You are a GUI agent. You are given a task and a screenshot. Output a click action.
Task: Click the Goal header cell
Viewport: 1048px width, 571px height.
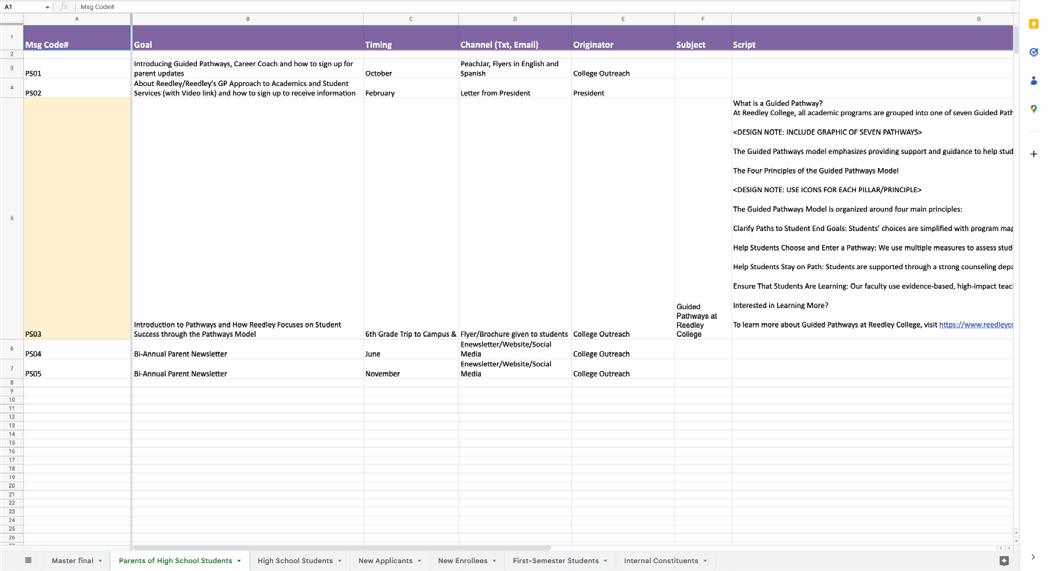pyautogui.click(x=247, y=37)
